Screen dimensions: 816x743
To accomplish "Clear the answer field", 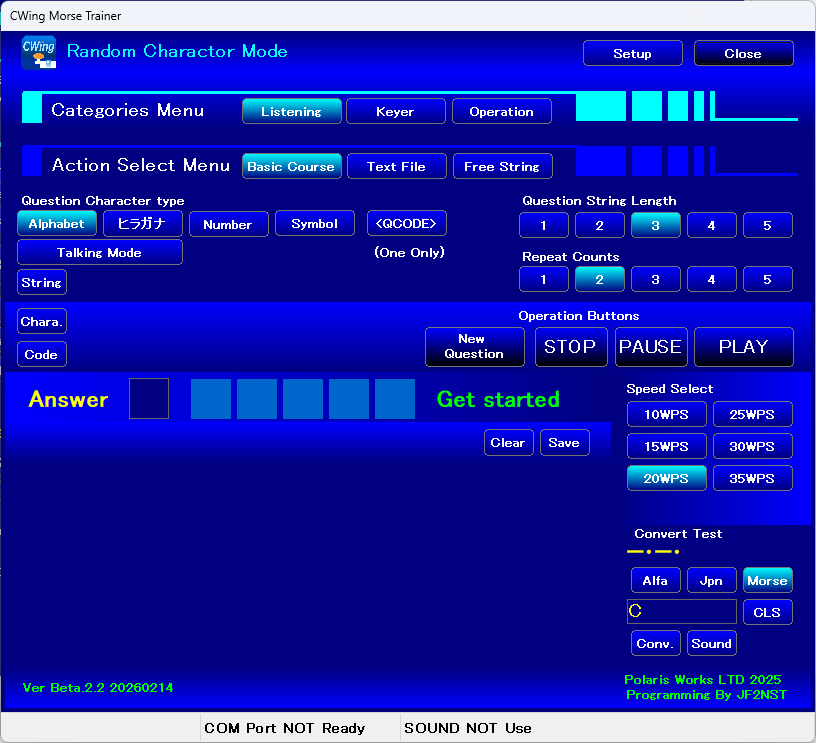I will [x=507, y=443].
